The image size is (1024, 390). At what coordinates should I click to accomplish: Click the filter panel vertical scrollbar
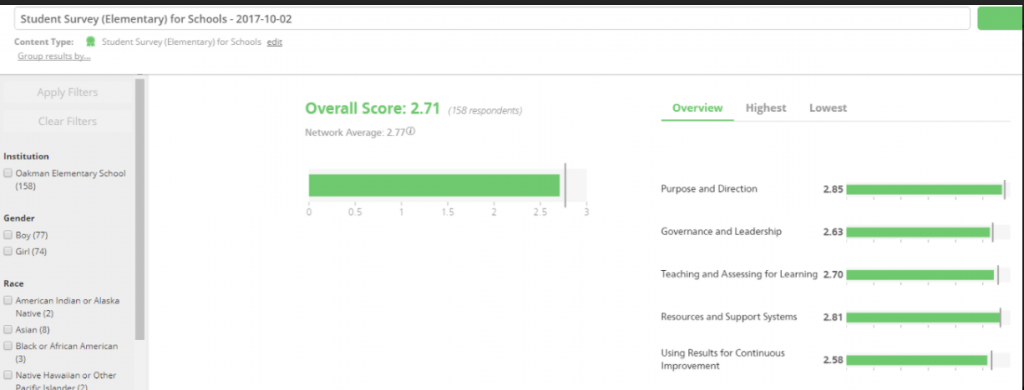(140, 209)
